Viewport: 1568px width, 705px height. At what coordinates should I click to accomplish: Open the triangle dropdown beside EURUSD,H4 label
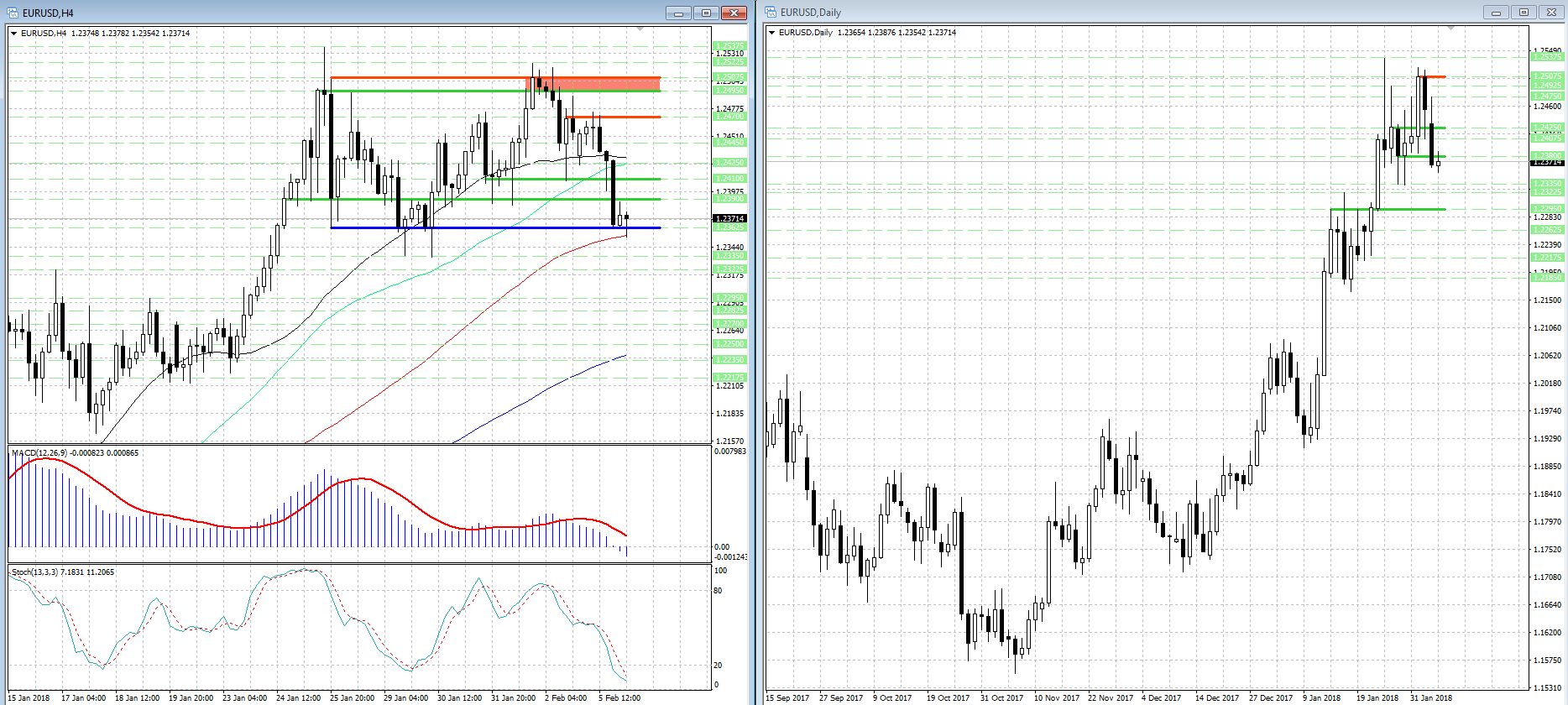click(14, 34)
